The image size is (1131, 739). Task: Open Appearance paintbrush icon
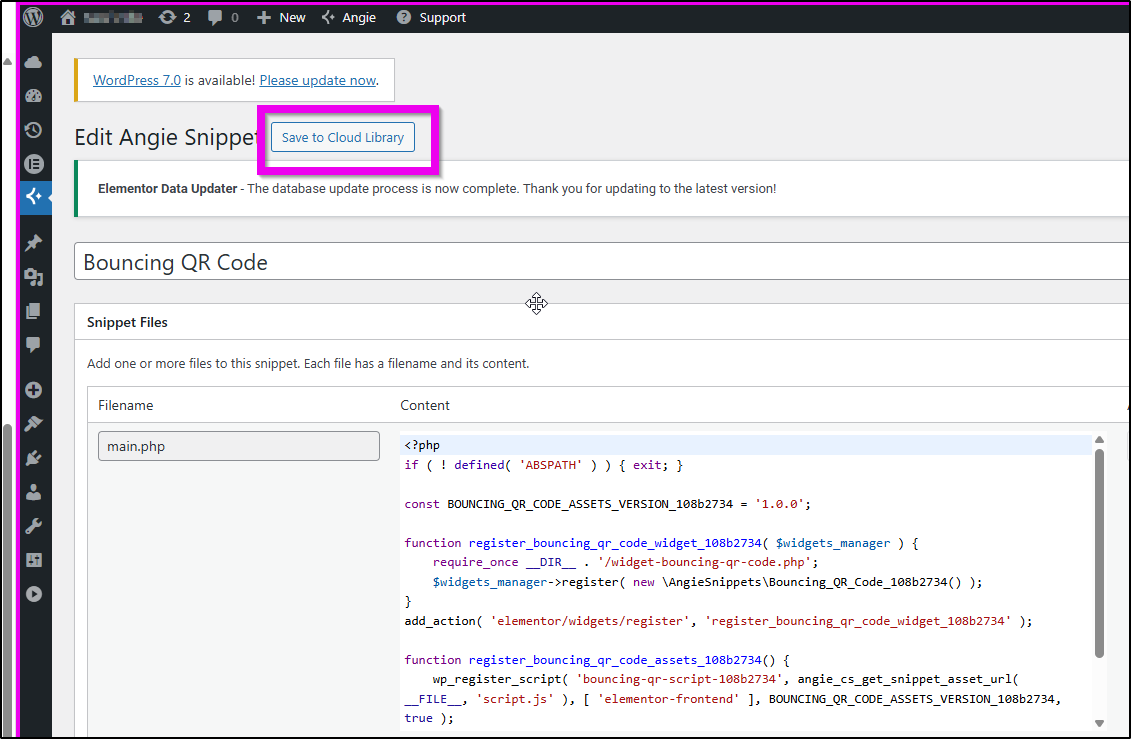tap(33, 424)
